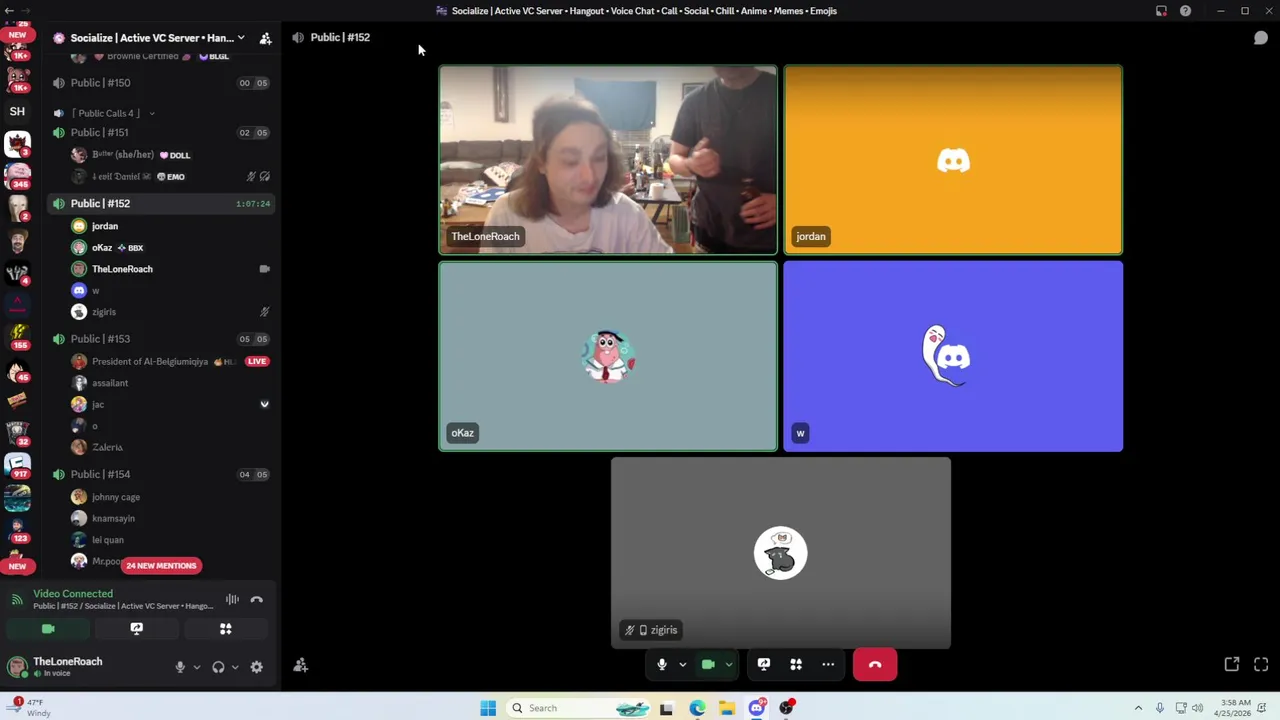
Task: Join voice channel Public | #151
Action: [x=161, y=132]
